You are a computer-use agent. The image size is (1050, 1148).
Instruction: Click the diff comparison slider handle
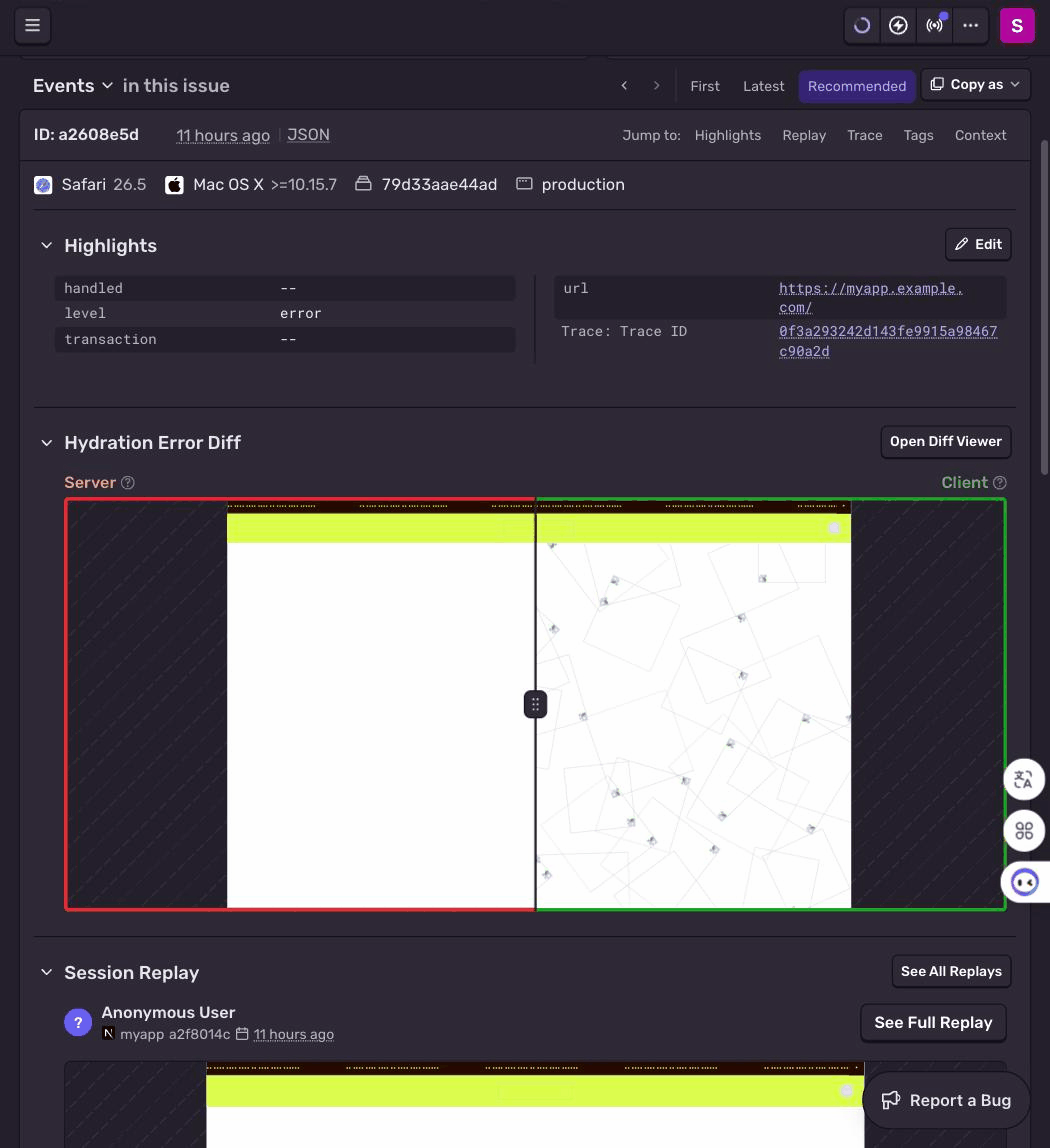tap(535, 704)
